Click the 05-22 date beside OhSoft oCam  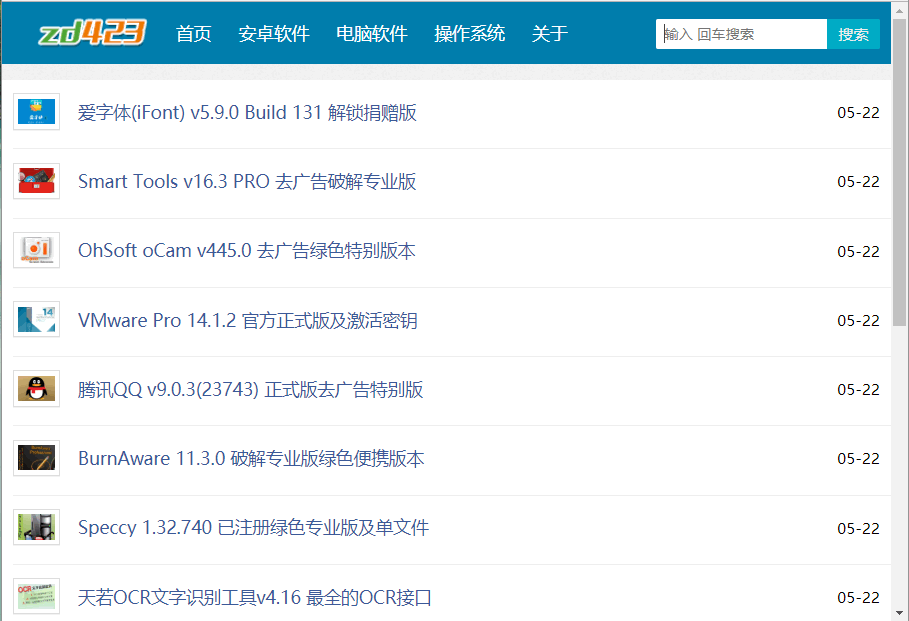pos(858,251)
